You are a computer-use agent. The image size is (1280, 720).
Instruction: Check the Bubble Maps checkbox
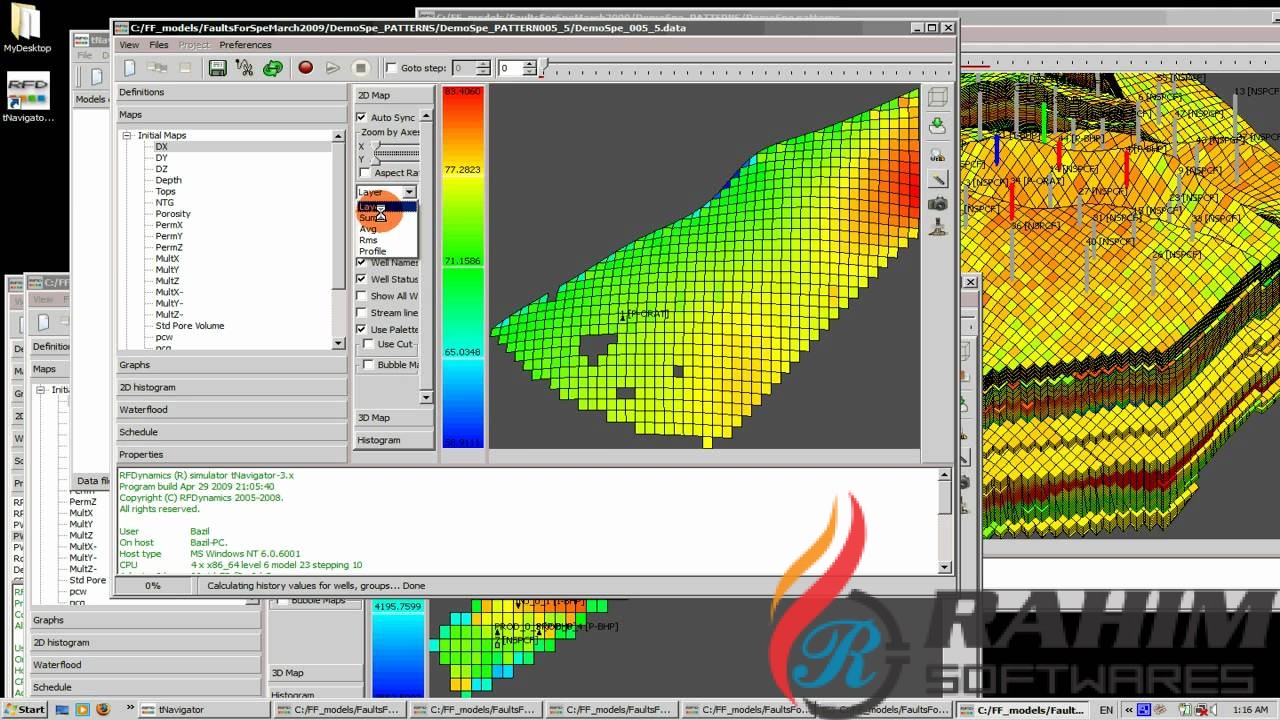369,365
